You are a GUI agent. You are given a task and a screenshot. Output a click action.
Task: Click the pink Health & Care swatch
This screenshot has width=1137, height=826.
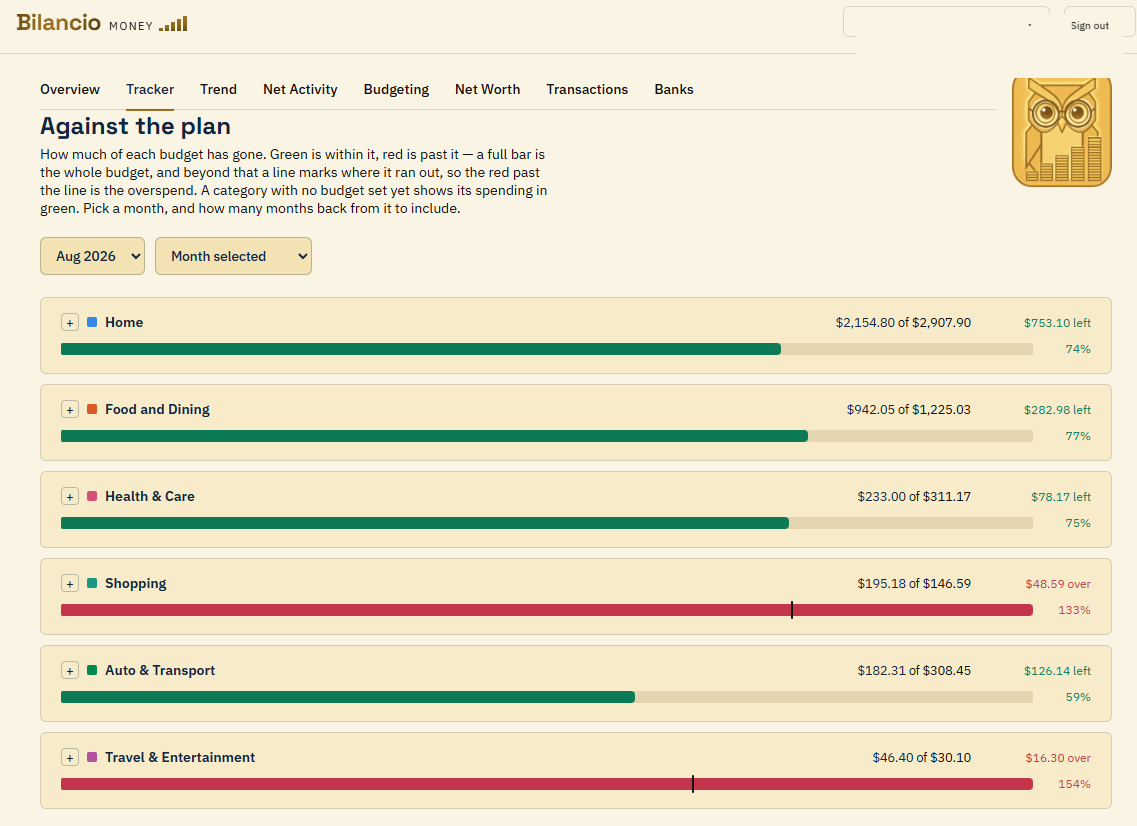click(92, 496)
